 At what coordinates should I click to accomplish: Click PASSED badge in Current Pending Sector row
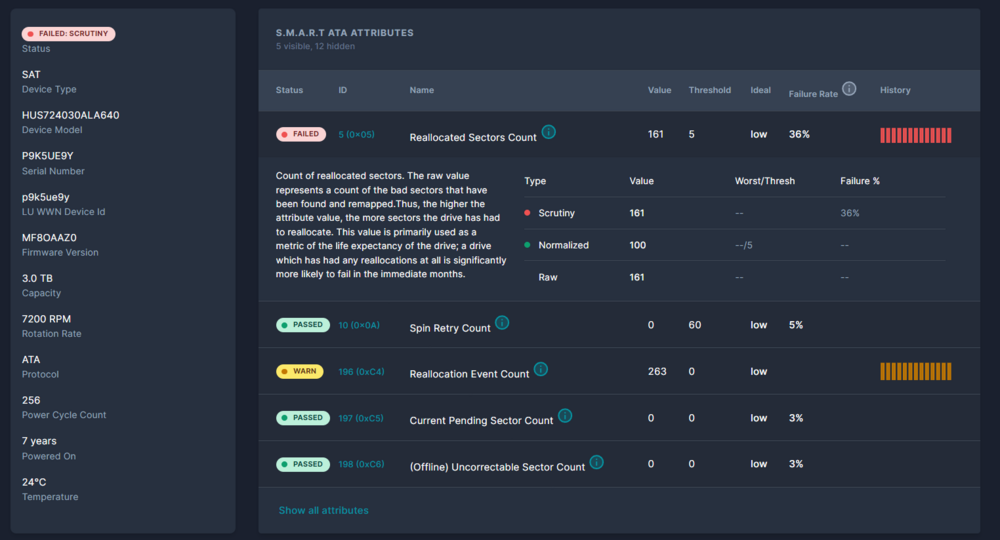(303, 418)
